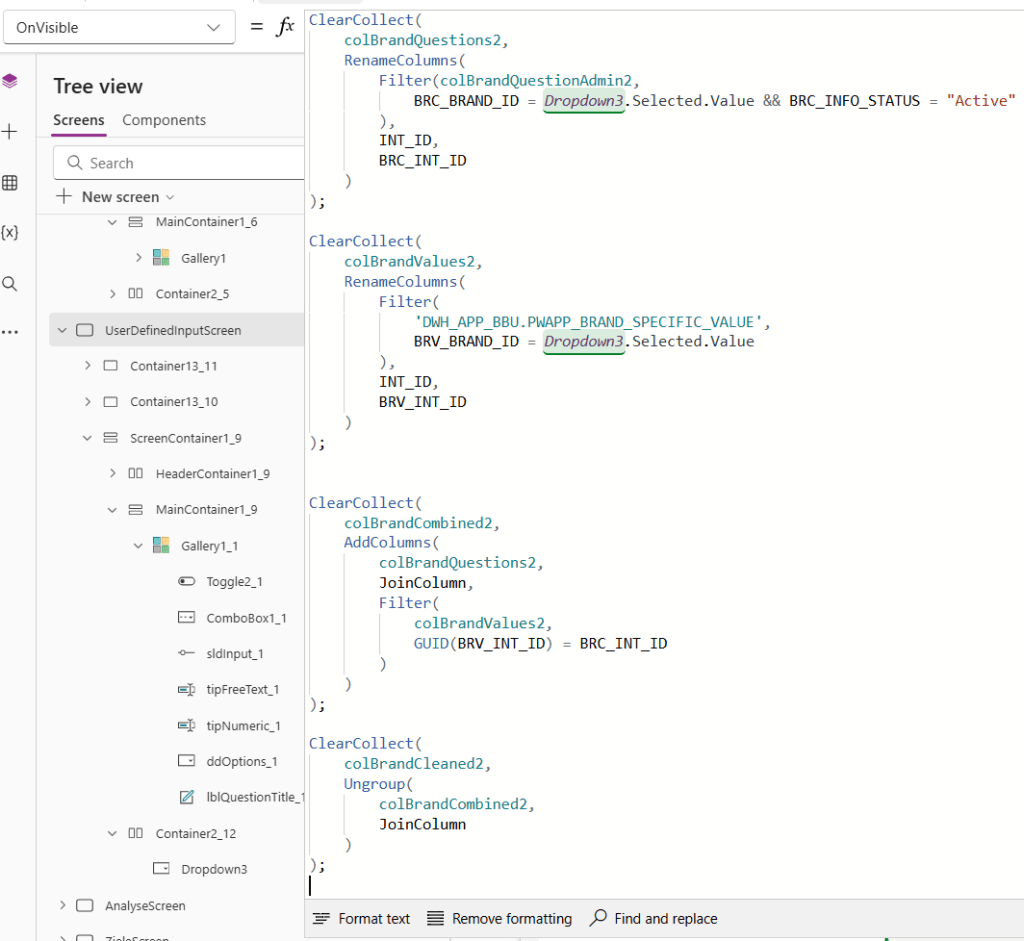The image size is (1024, 941).
Task: Click the Insert plus icon in sidebar
Action: [10, 132]
